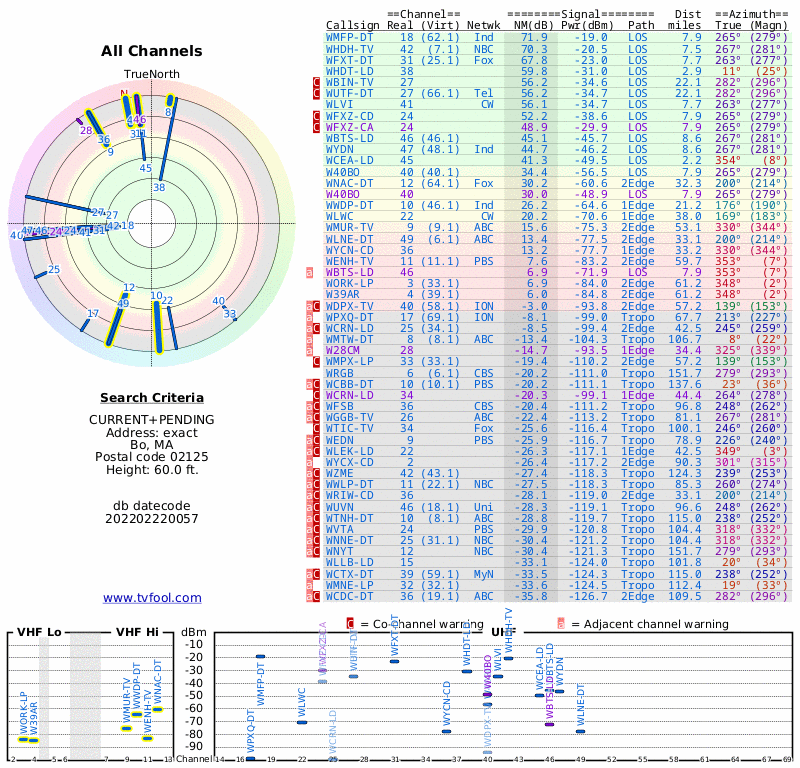Click the co-channel warning icon beside WBIN-TV
The height and width of the screenshot is (768, 800).
[316, 83]
